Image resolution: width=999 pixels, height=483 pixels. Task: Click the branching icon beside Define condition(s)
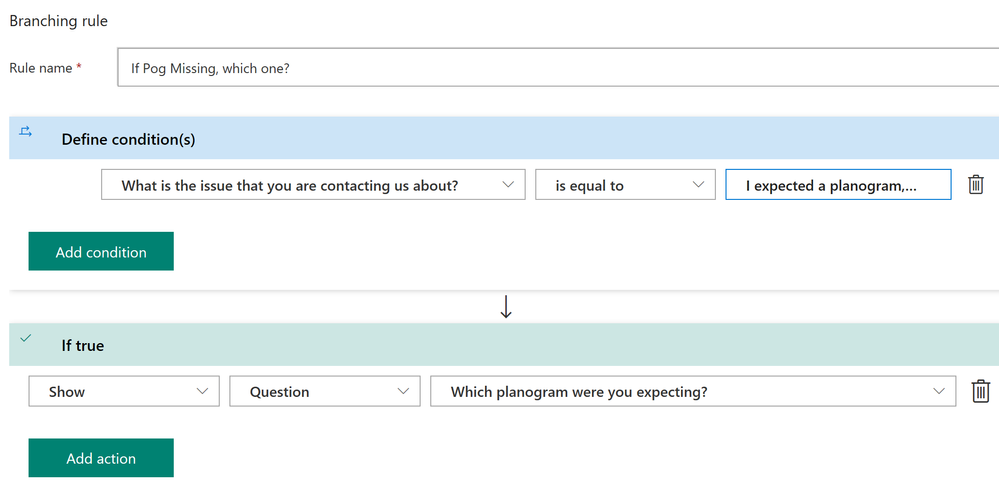(x=26, y=131)
